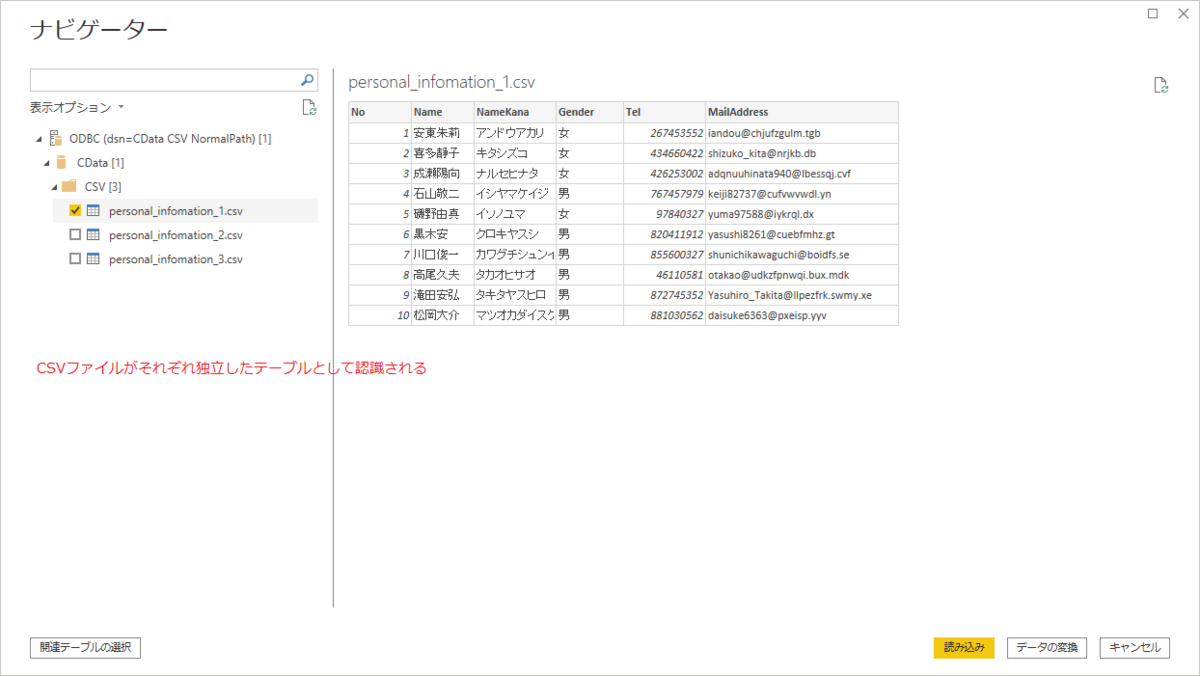Click the search magnifier icon
Viewport: 1200px width, 676px height.
point(307,79)
